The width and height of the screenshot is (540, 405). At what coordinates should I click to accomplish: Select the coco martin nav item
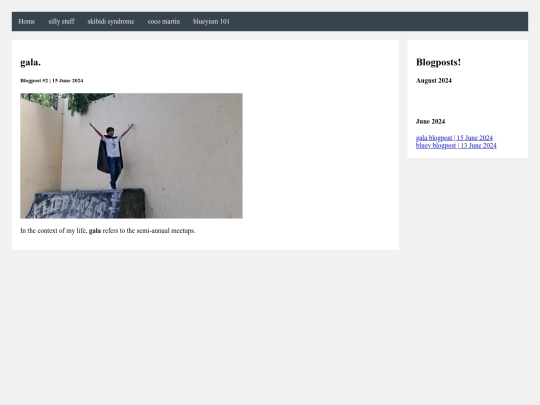(164, 21)
